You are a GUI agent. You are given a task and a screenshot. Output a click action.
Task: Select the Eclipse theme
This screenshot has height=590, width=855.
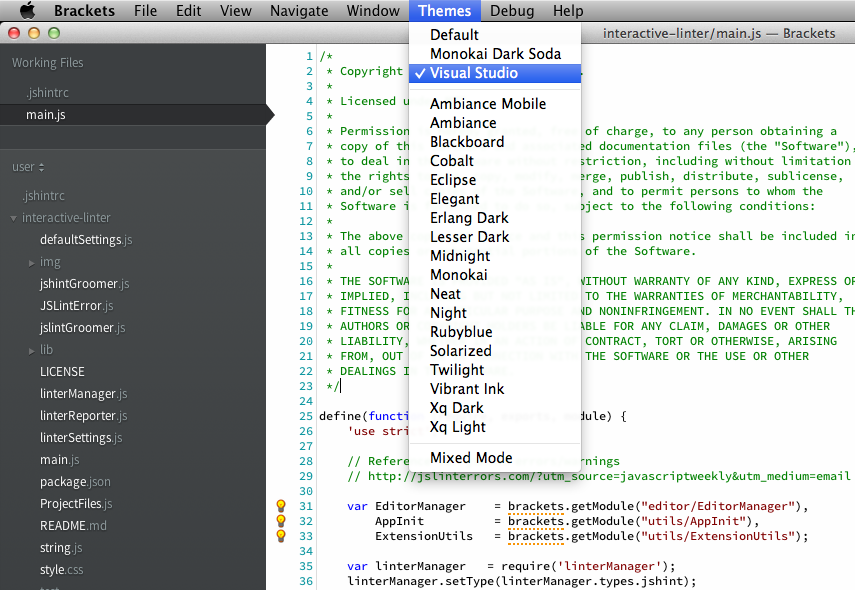tap(495, 180)
